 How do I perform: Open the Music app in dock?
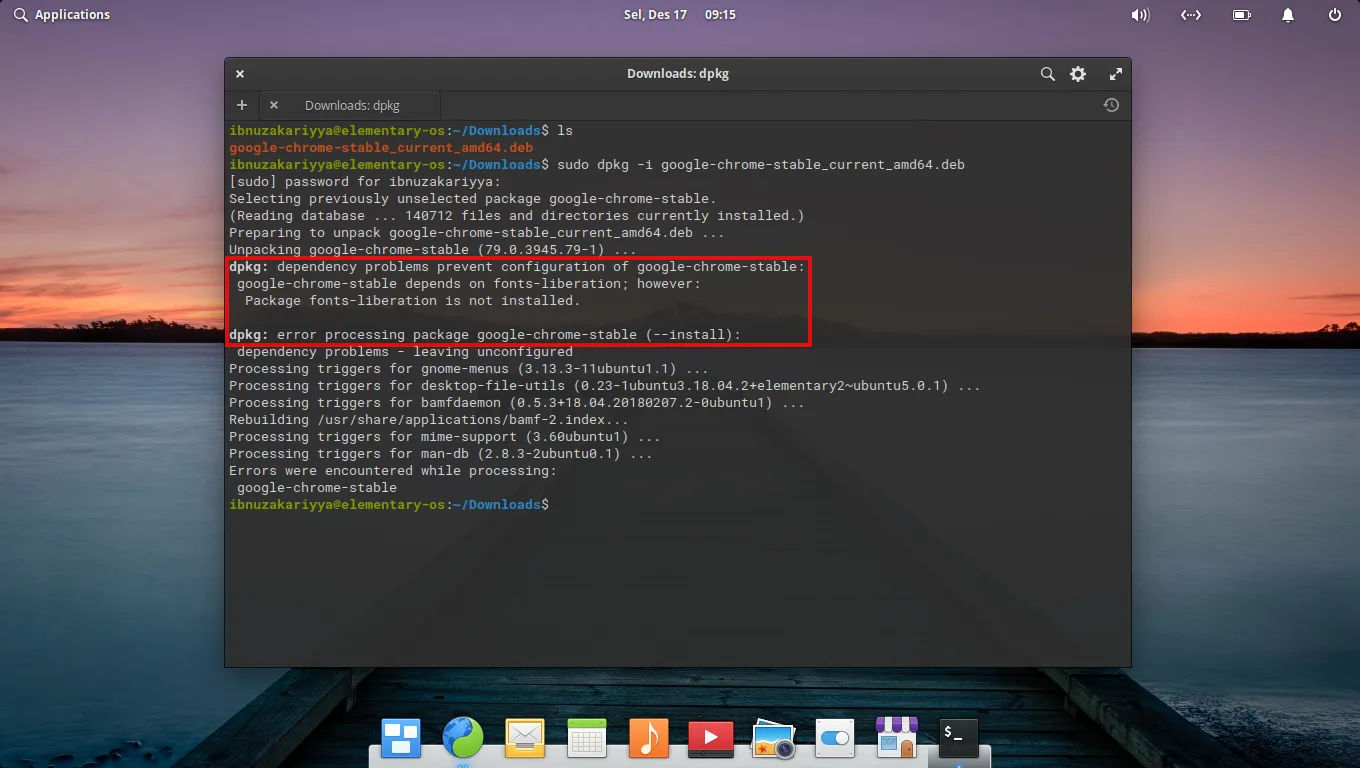tap(648, 739)
